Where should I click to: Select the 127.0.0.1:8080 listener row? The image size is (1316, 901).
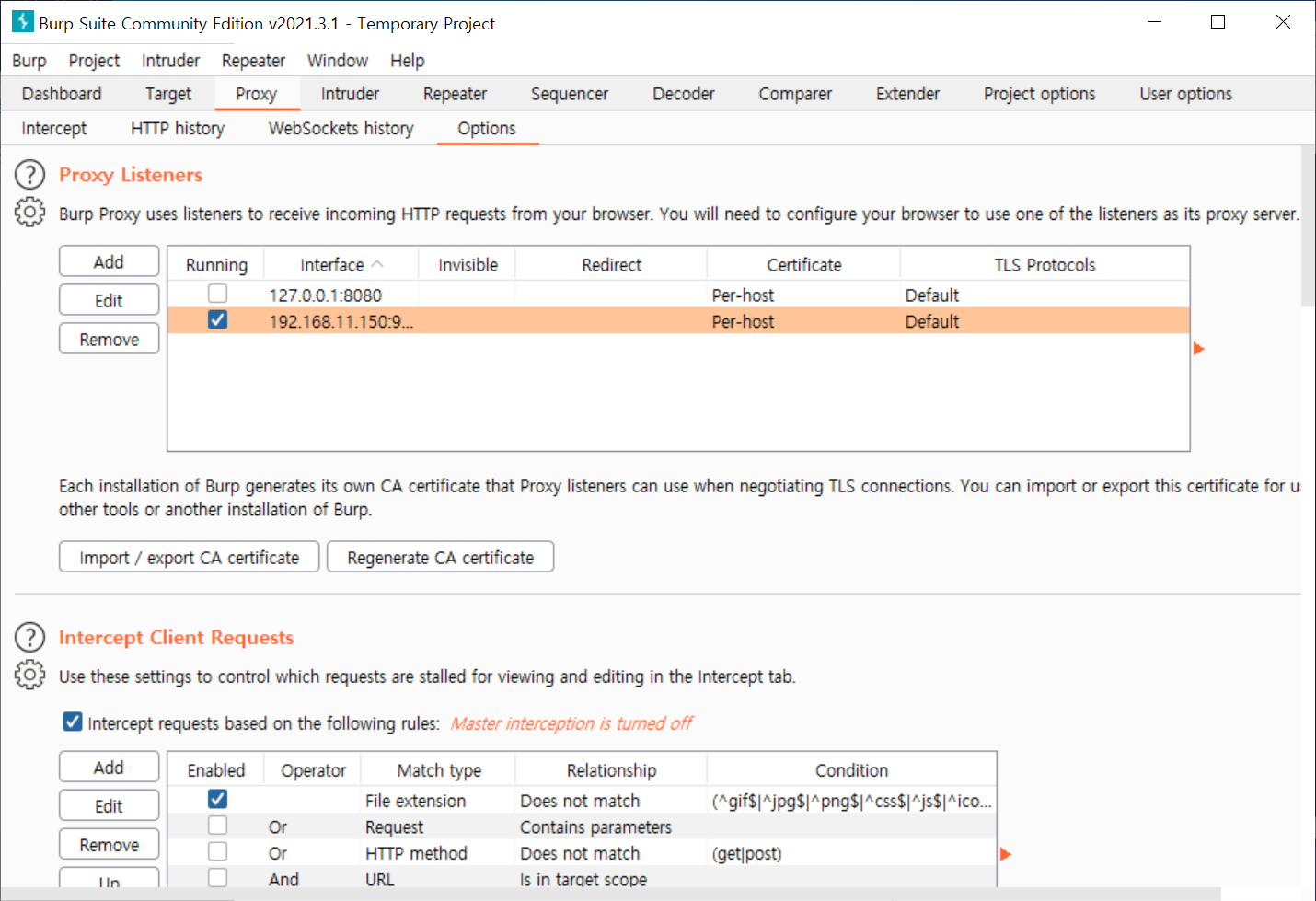click(x=678, y=295)
